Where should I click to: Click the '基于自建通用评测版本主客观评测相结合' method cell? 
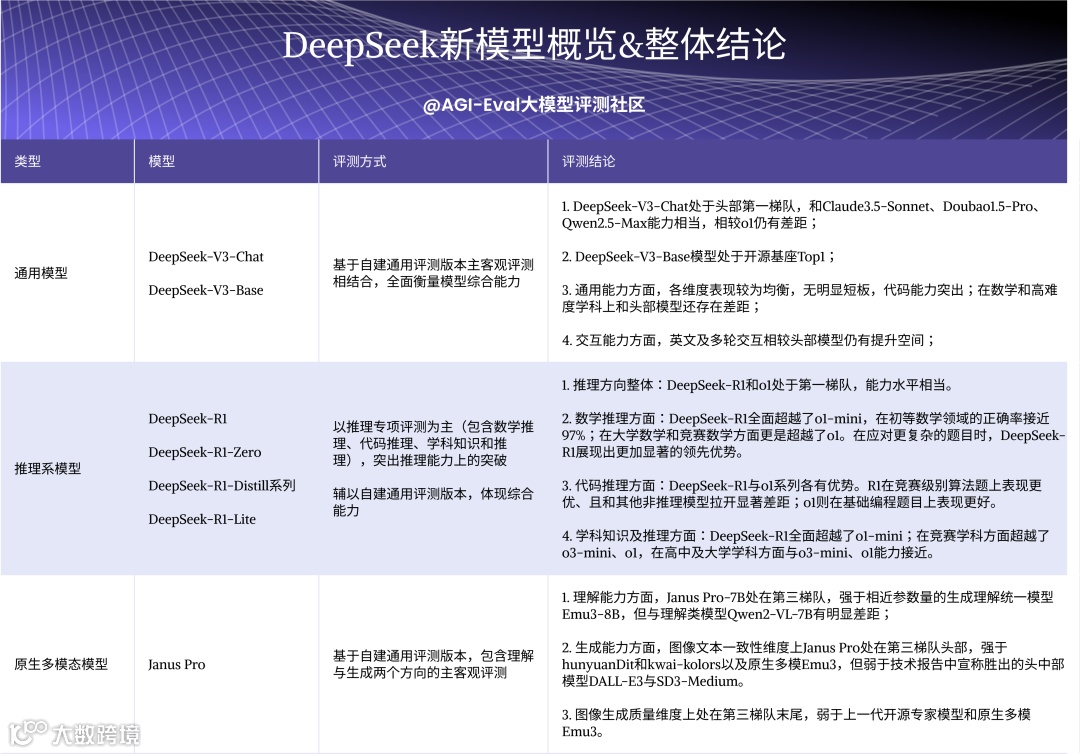433,273
